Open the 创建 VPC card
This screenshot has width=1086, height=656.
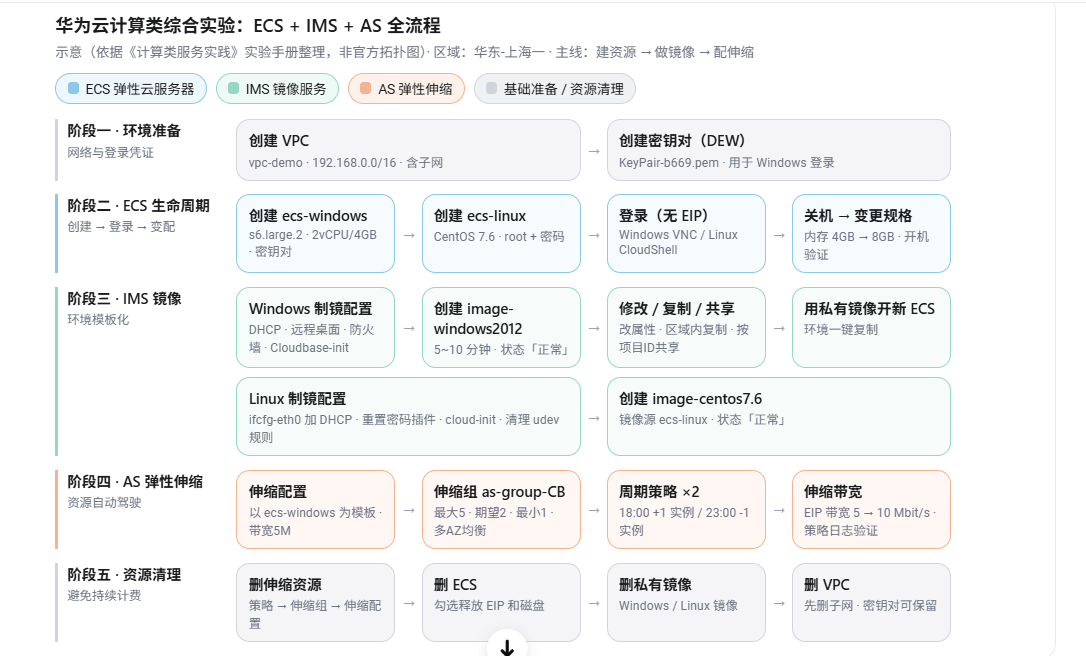pos(408,150)
